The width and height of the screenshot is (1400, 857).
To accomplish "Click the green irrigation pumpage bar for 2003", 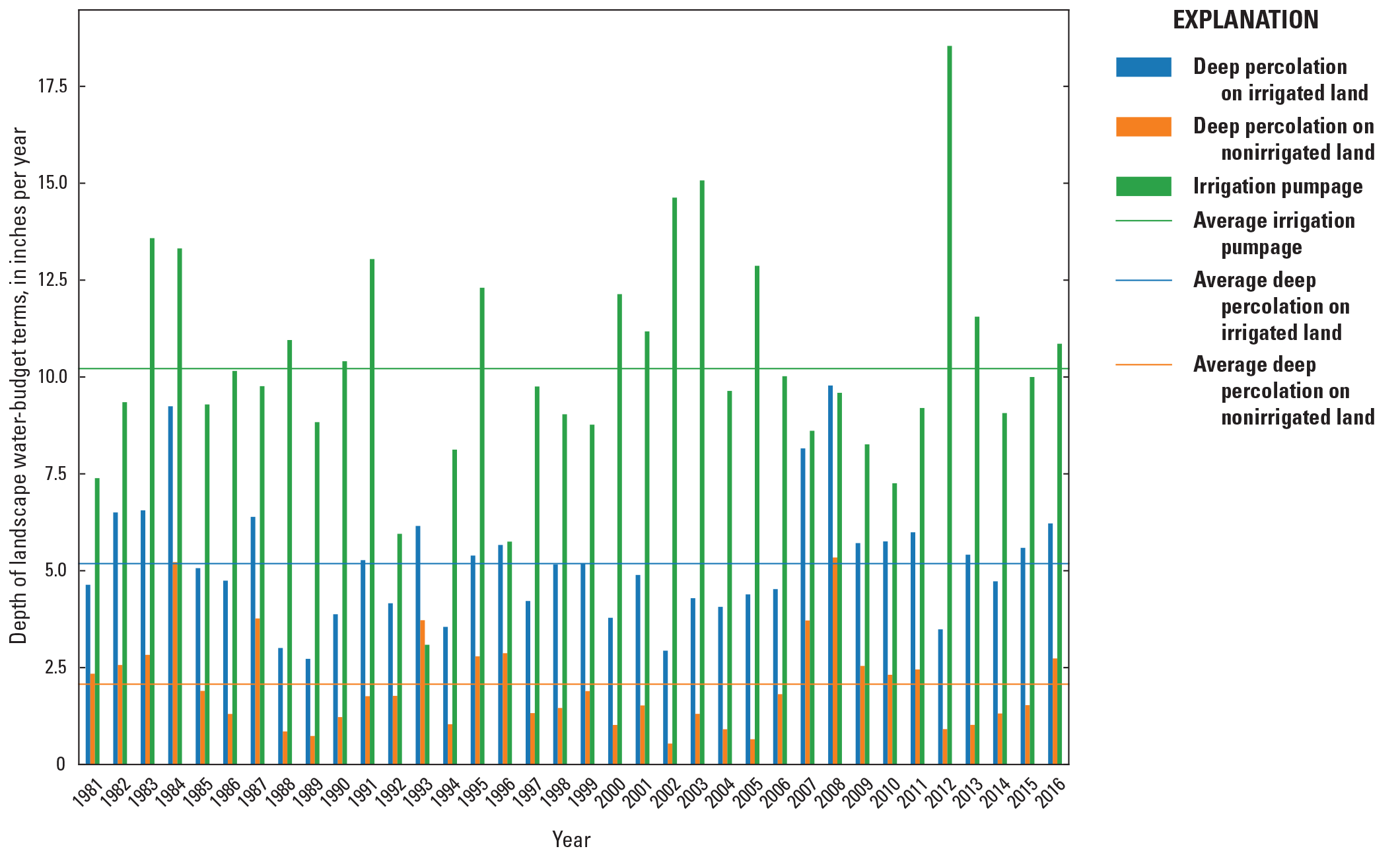I will click(x=702, y=462).
